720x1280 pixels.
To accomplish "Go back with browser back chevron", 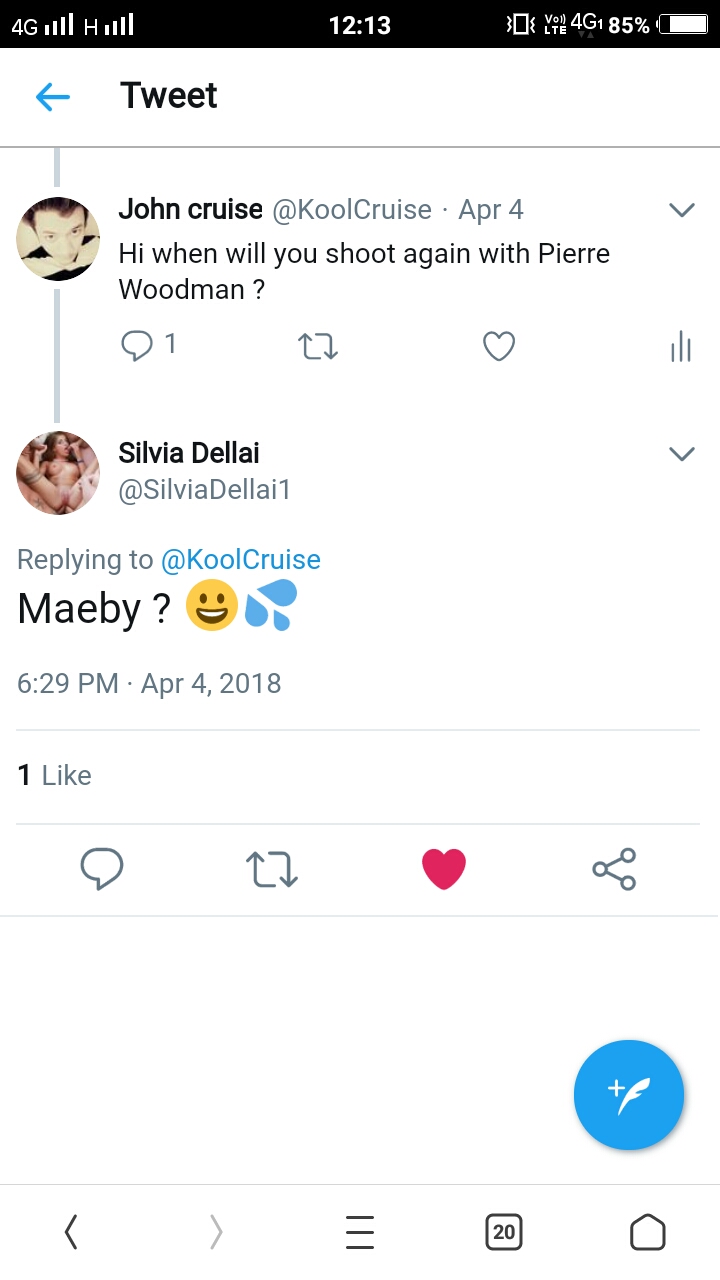I will click(71, 1233).
